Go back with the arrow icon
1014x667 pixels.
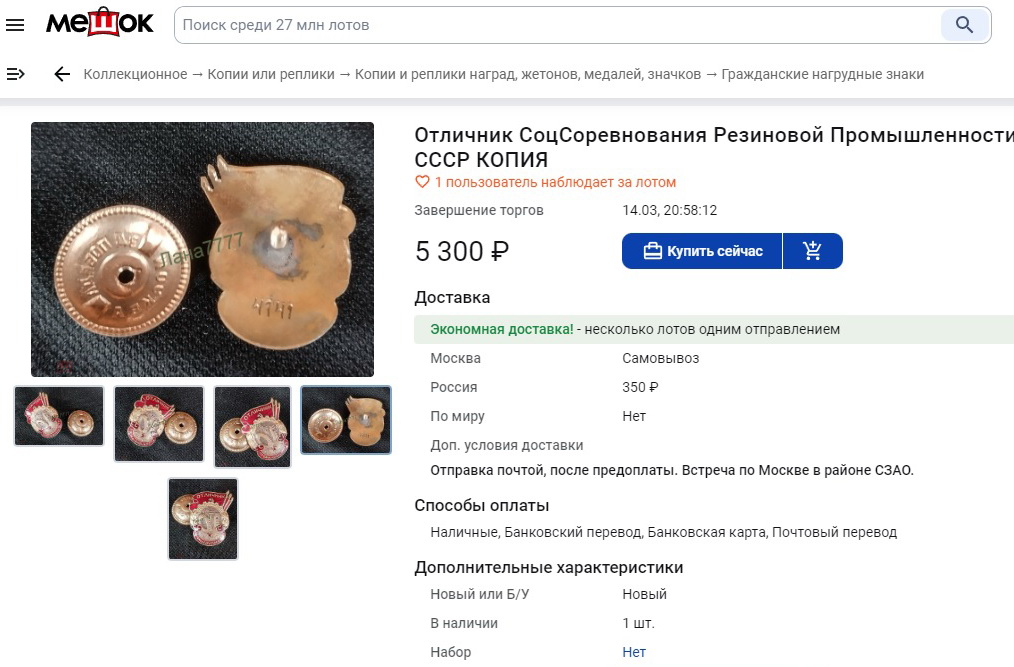point(62,74)
